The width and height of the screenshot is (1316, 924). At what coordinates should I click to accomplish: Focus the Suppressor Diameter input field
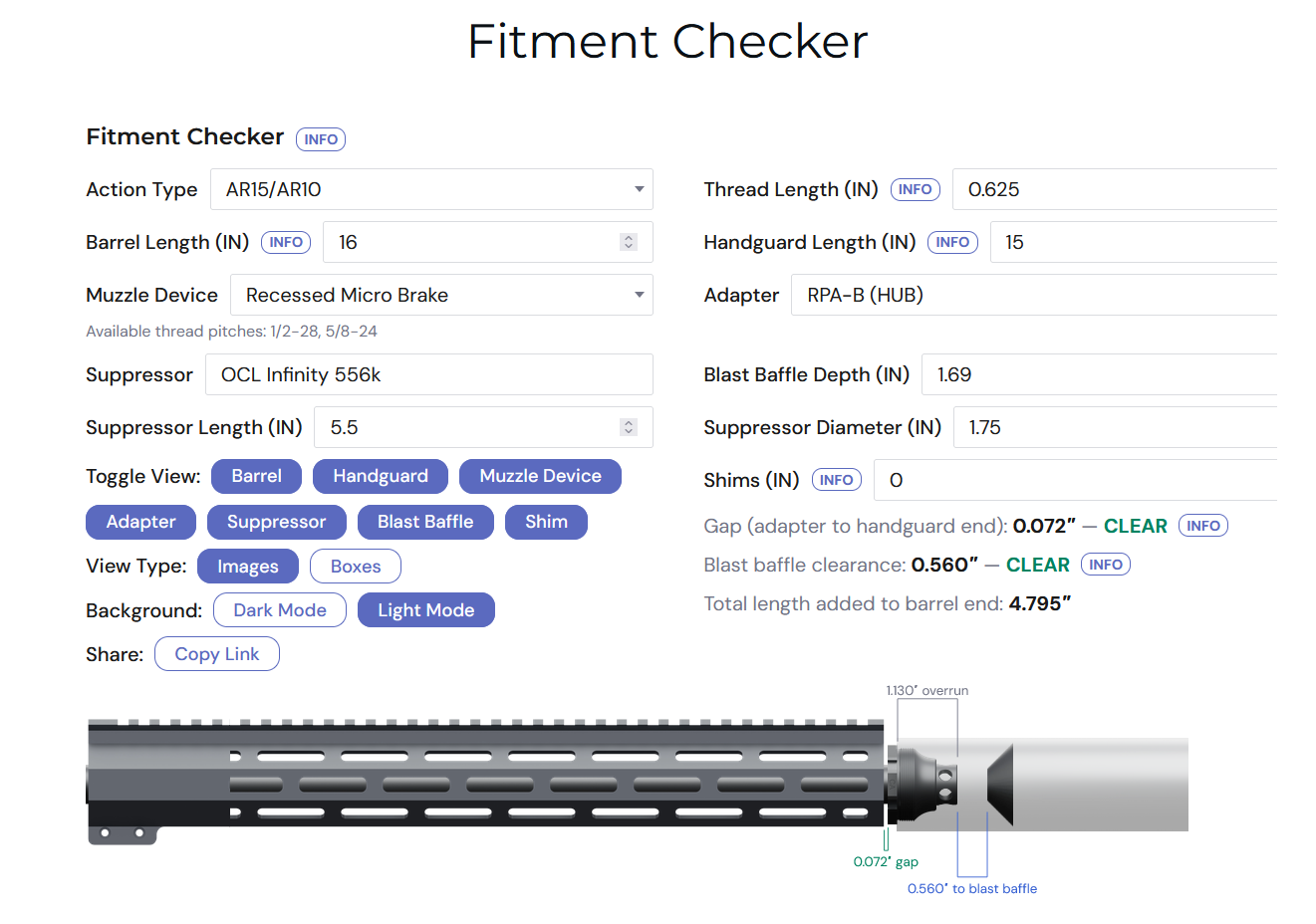click(1115, 427)
